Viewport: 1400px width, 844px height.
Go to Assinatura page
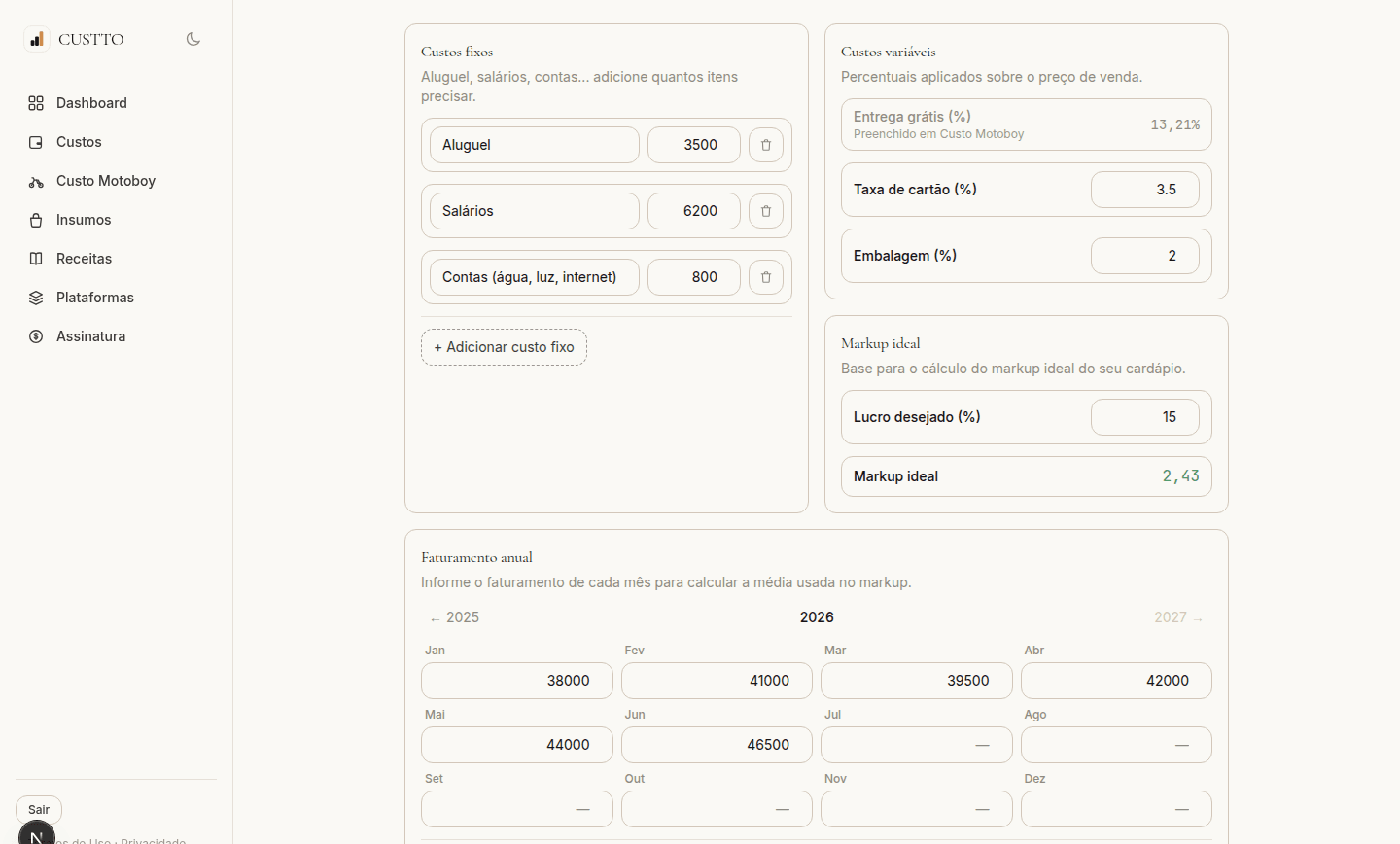coord(116,336)
